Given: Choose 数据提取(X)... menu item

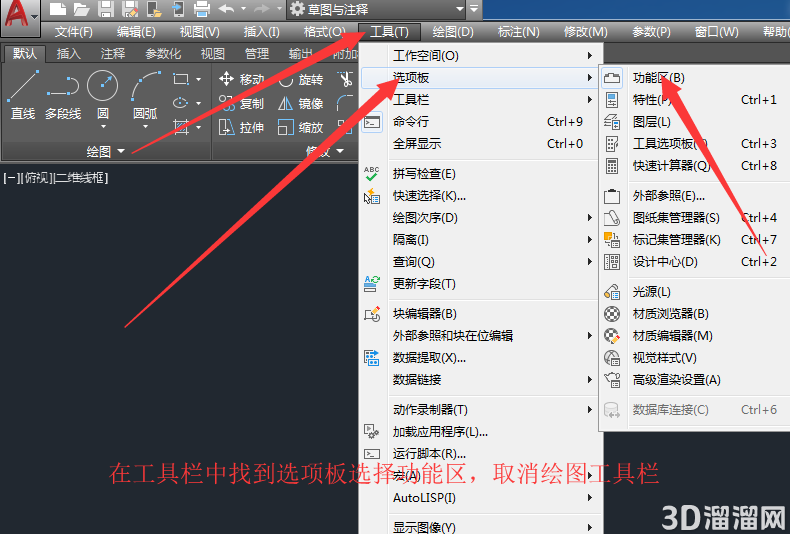Looking at the screenshot, I should click(480, 358).
